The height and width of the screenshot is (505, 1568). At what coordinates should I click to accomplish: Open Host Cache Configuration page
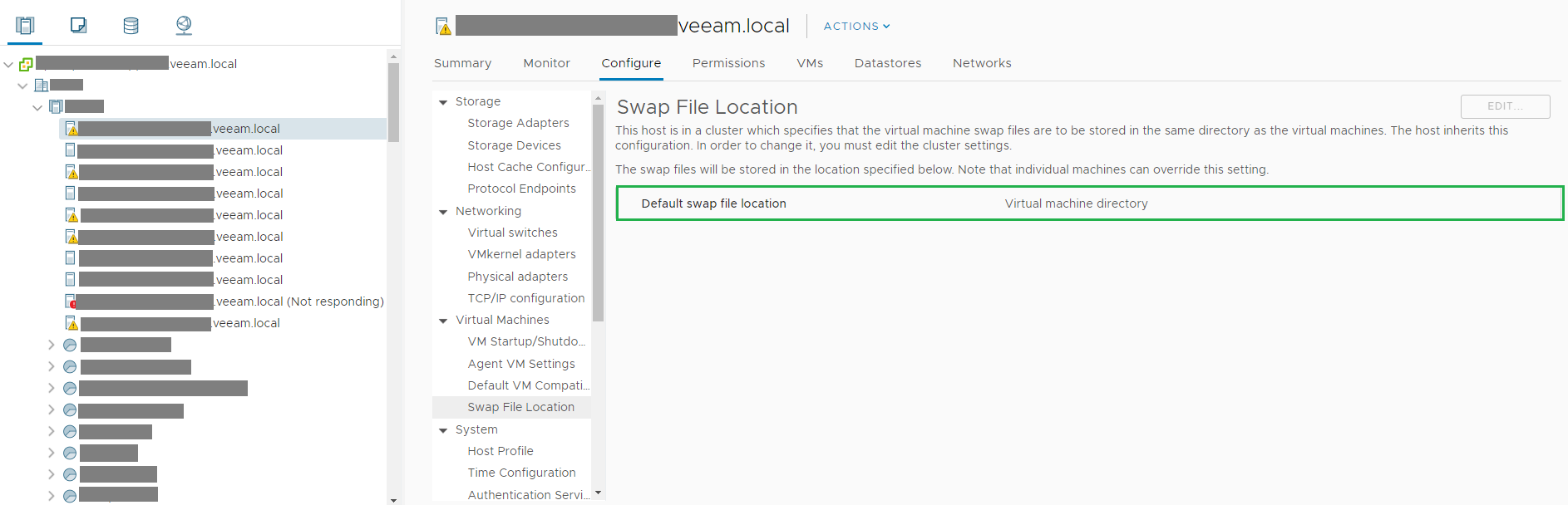point(529,167)
